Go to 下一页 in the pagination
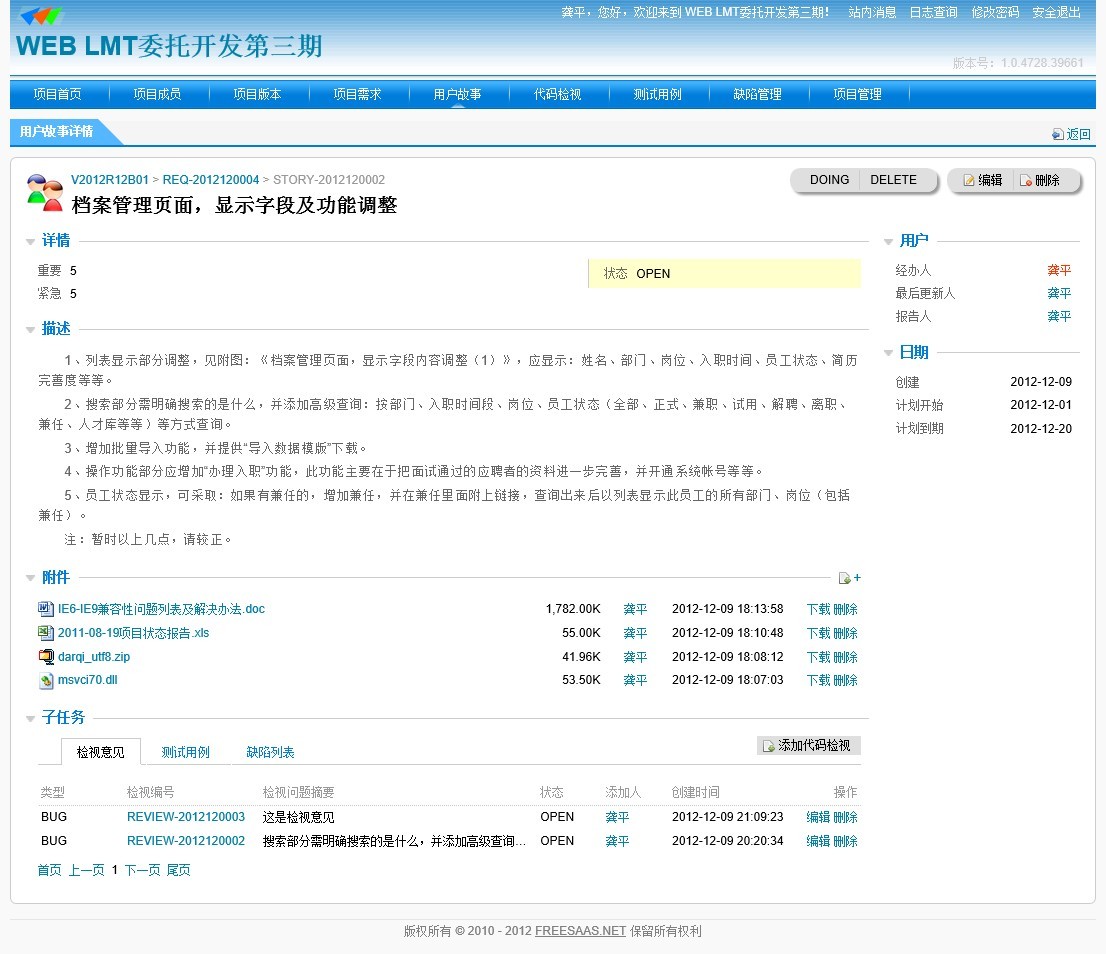Image resolution: width=1106 pixels, height=954 pixels. (x=142, y=870)
